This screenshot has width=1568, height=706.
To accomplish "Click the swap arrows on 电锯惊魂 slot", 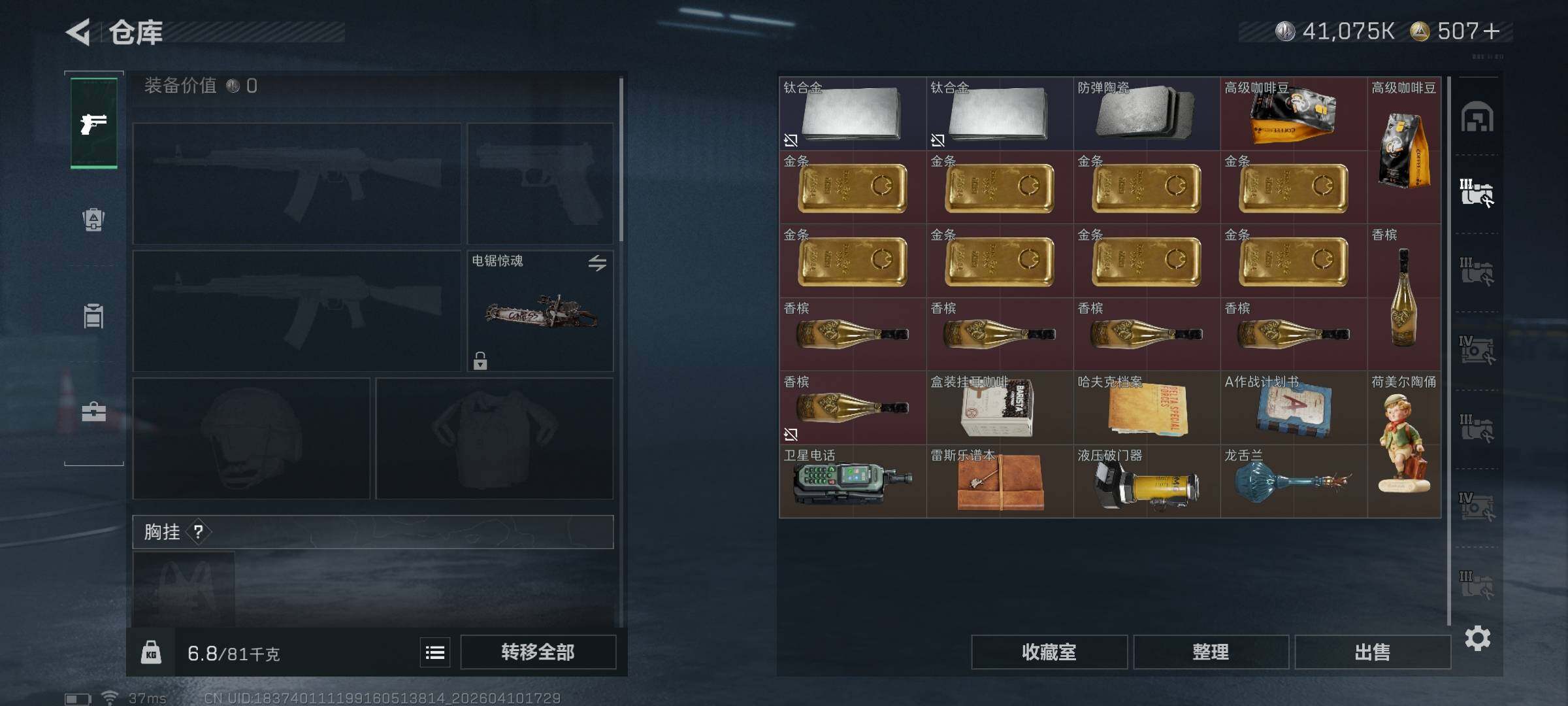I will point(597,263).
